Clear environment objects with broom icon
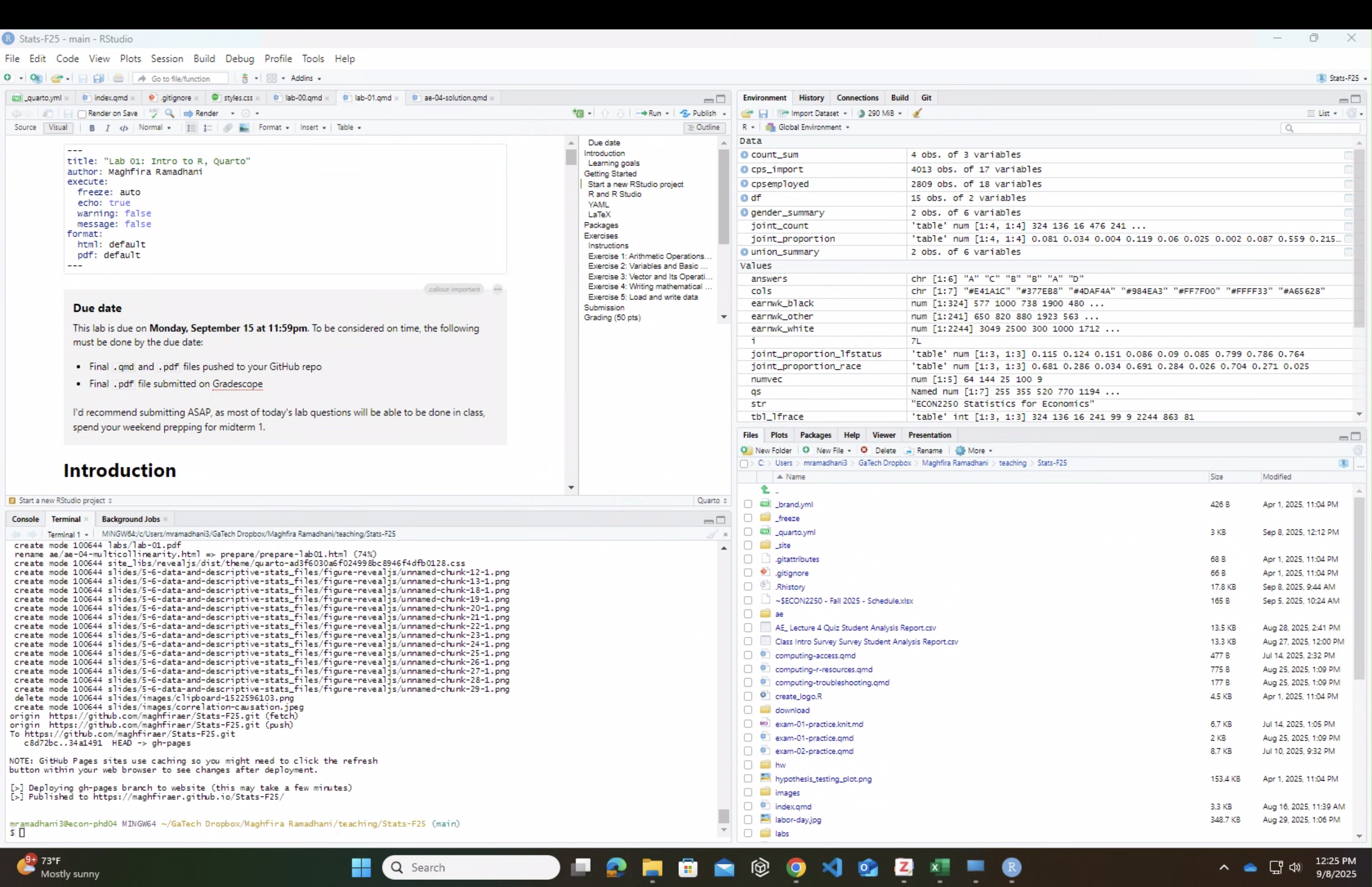This screenshot has width=1372, height=887. (x=917, y=113)
